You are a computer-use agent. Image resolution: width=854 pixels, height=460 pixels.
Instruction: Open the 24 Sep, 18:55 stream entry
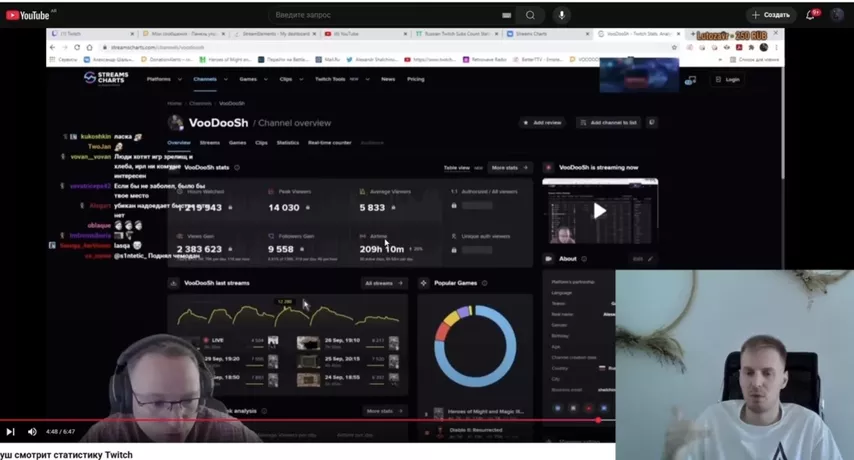348,379
